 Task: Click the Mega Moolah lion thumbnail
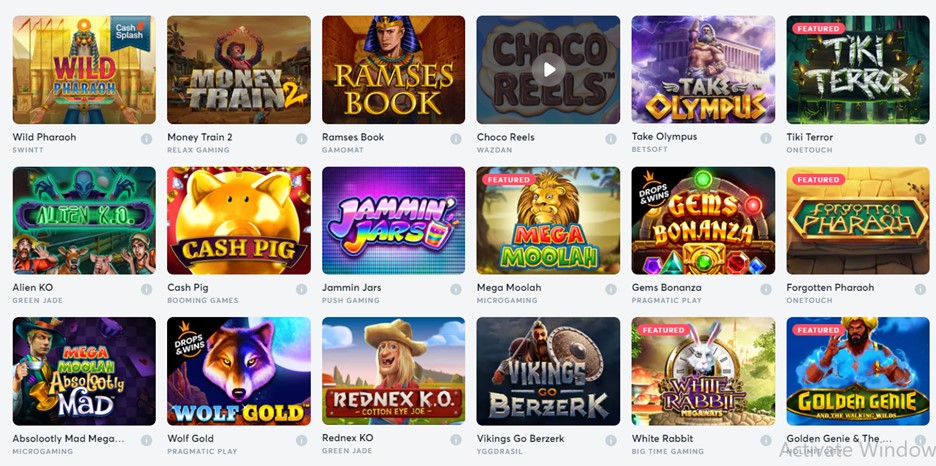(x=548, y=220)
